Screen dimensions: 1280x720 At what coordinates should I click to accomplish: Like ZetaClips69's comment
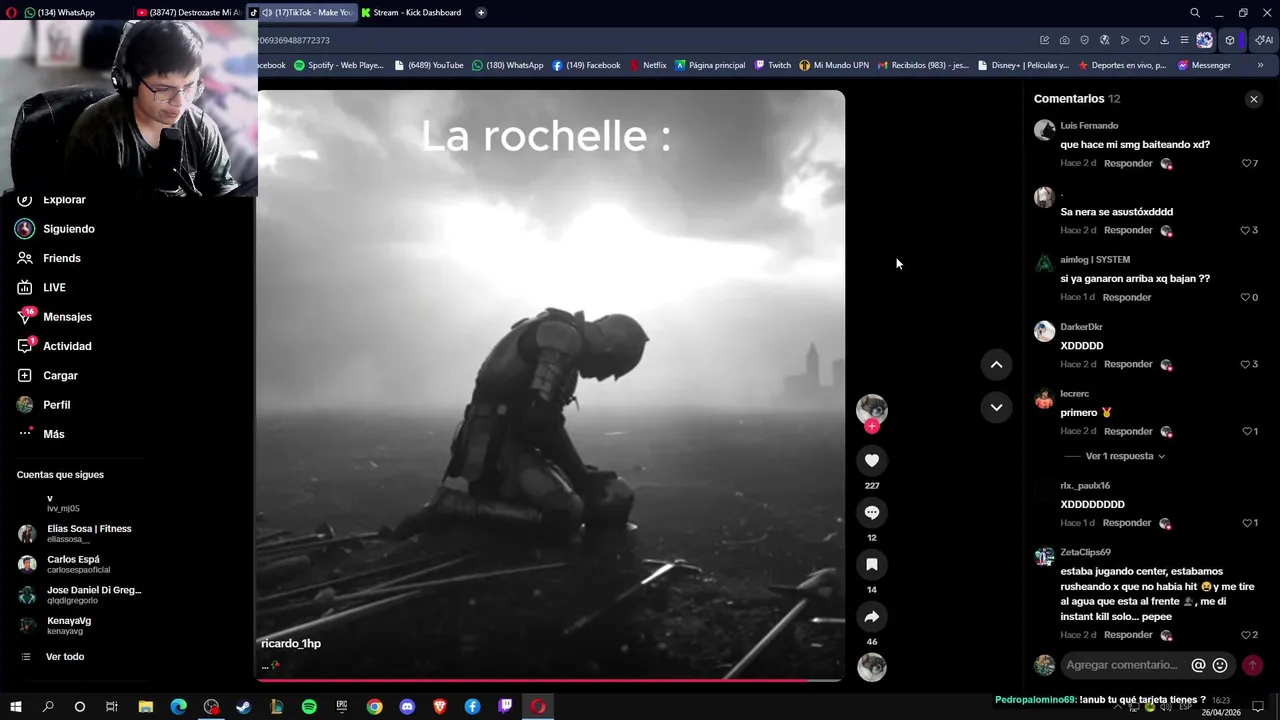pyautogui.click(x=1246, y=635)
